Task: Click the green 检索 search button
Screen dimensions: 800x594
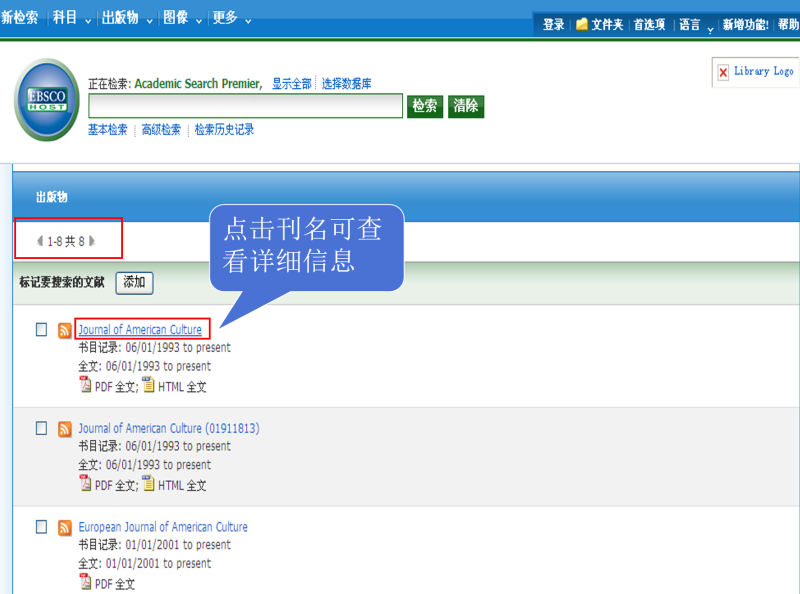Action: pyautogui.click(x=424, y=106)
